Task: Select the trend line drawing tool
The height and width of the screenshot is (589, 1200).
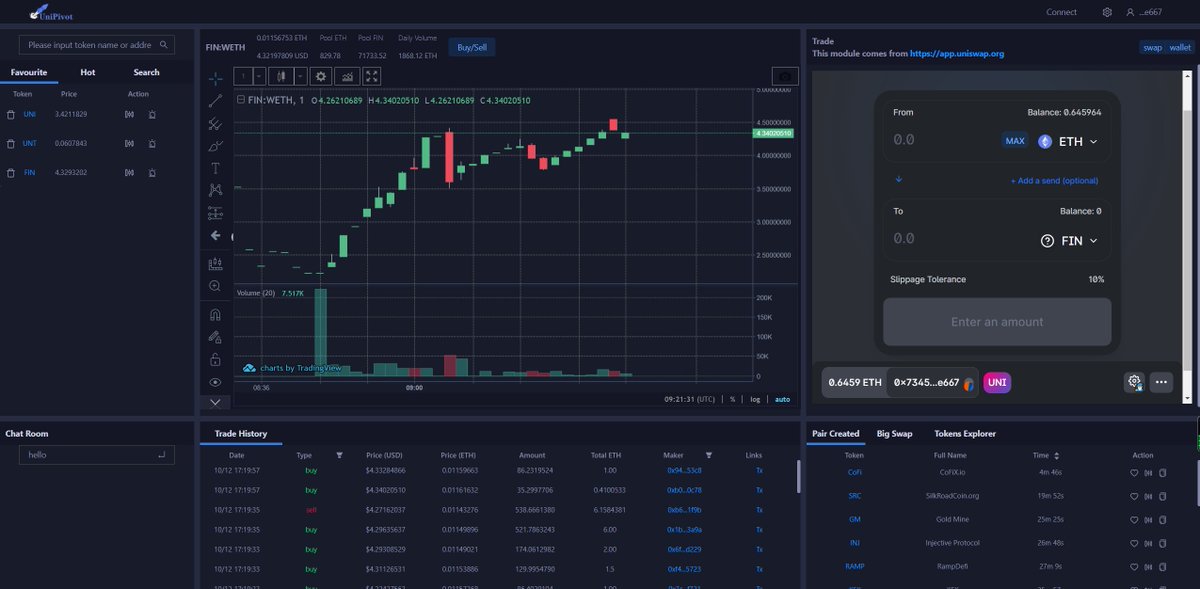Action: pyautogui.click(x=215, y=101)
